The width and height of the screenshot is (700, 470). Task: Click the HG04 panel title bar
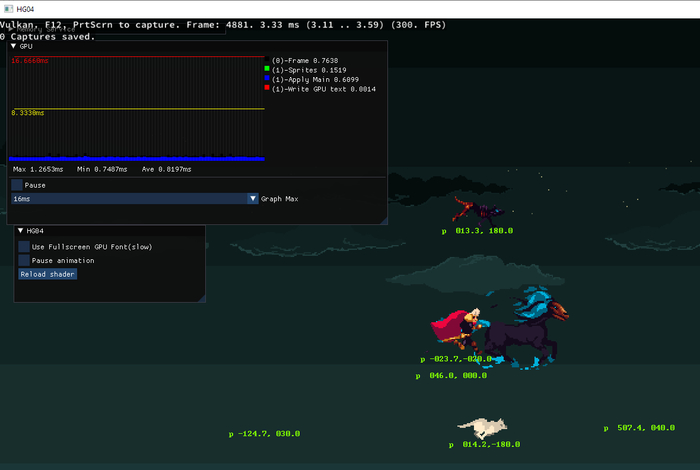click(x=110, y=231)
